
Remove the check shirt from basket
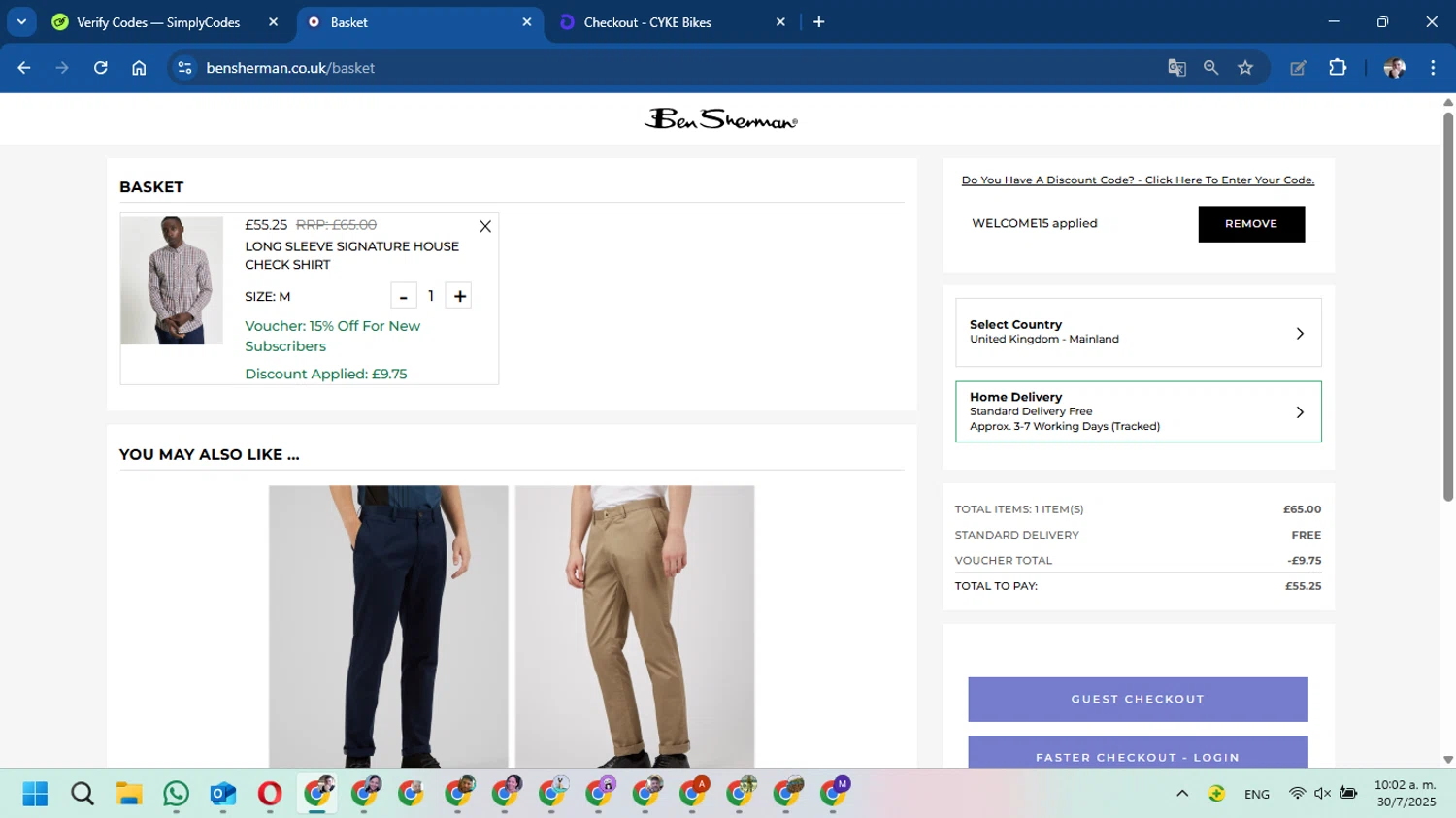[485, 226]
